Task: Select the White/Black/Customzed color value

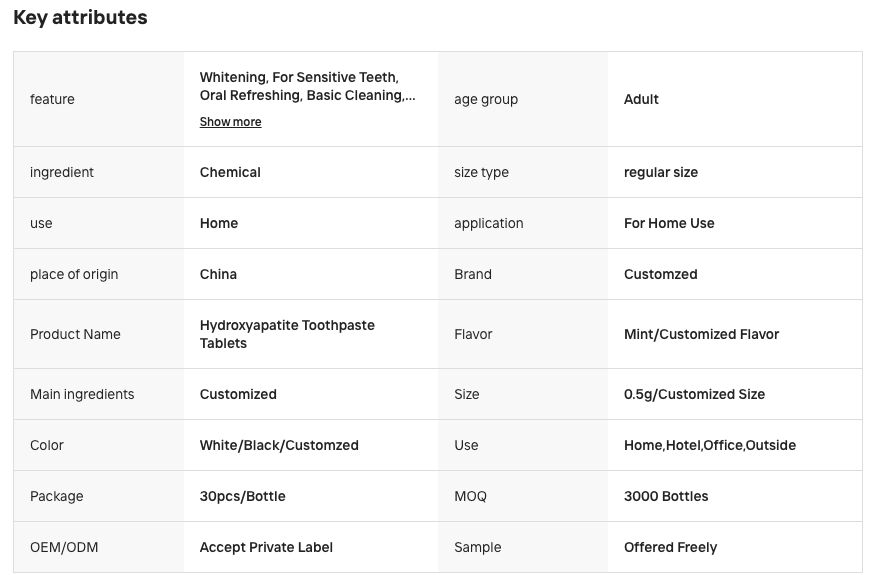Action: click(x=279, y=446)
